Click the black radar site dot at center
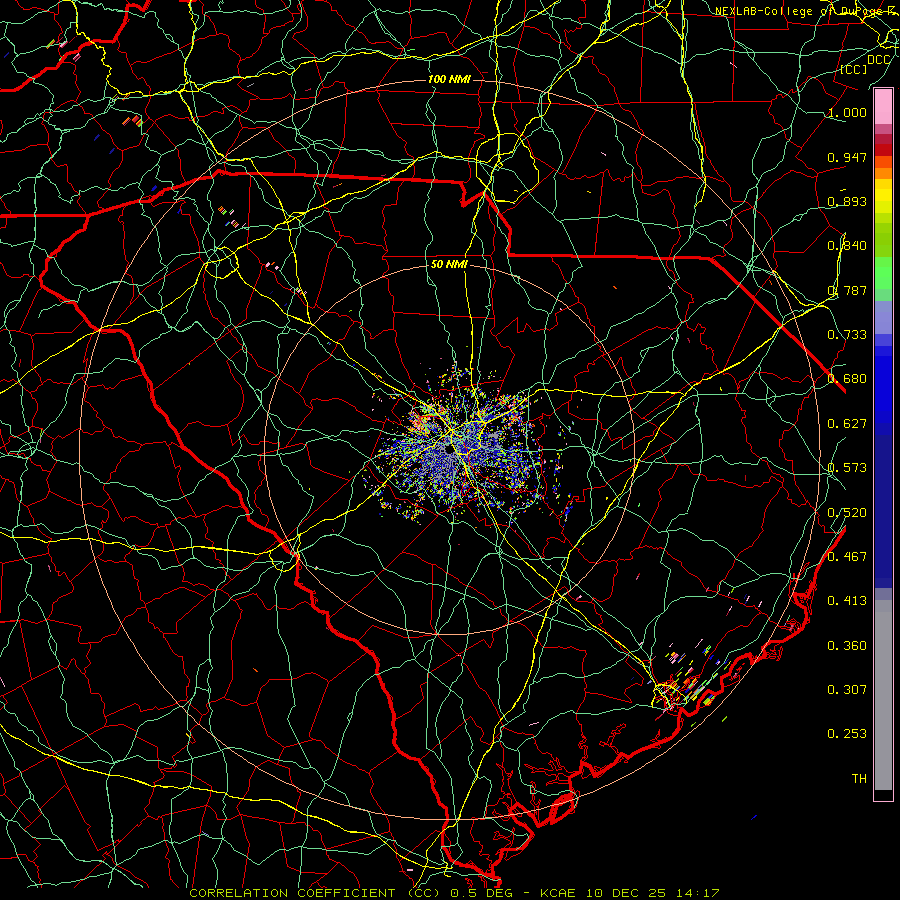This screenshot has height=900, width=900. click(x=448, y=449)
